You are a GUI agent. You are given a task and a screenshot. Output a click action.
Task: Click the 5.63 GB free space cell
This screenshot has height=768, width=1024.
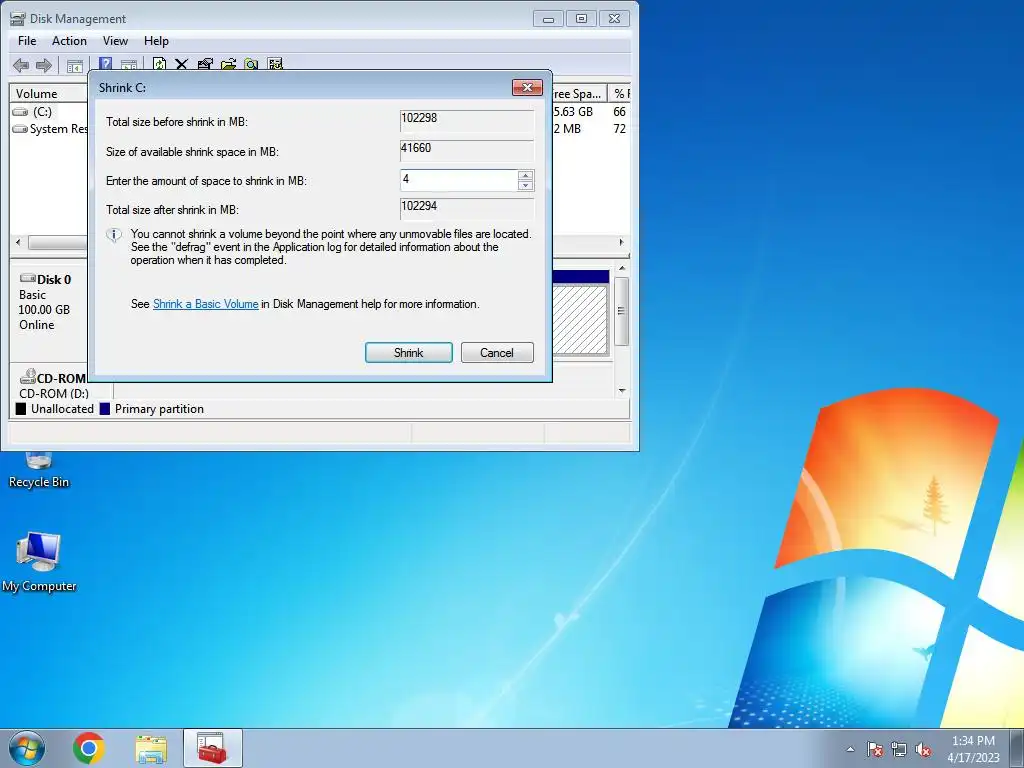point(573,112)
